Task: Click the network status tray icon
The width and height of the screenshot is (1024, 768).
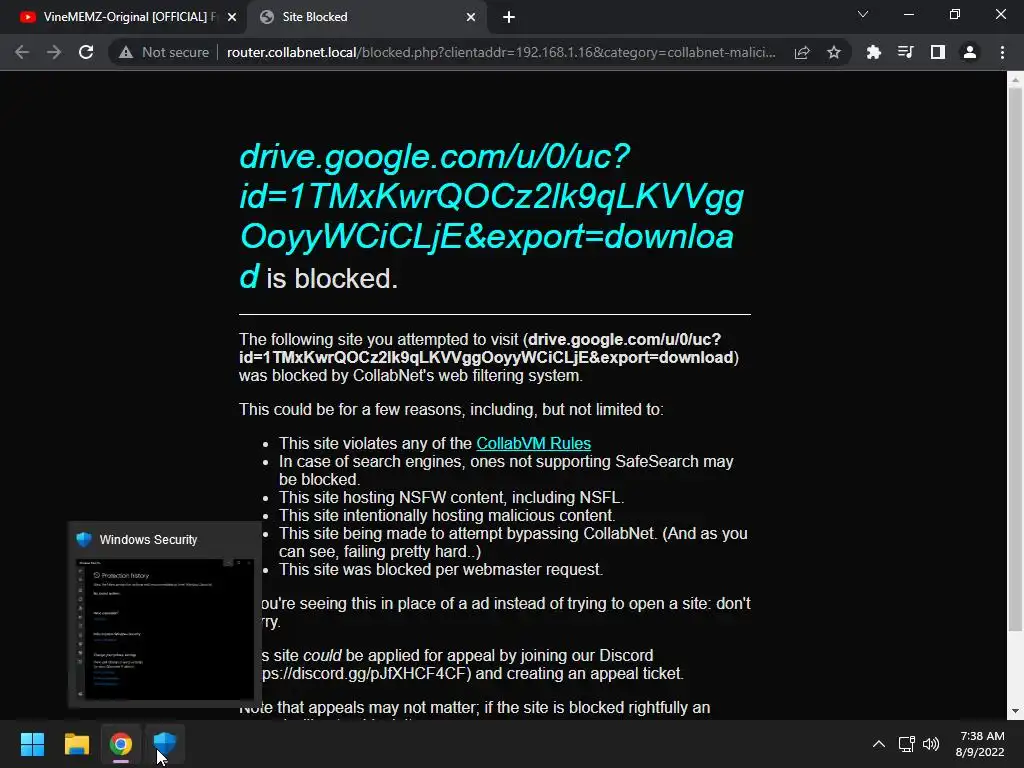Action: click(906, 744)
